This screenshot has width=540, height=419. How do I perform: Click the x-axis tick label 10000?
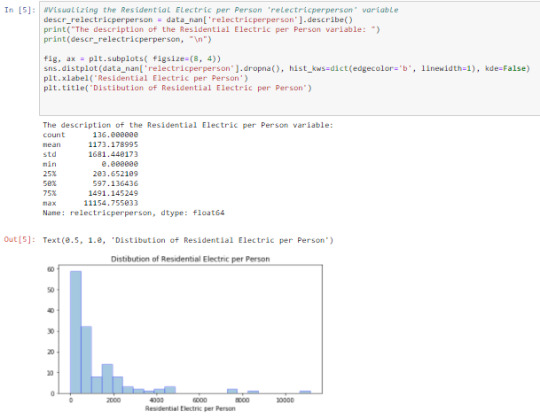(x=285, y=400)
